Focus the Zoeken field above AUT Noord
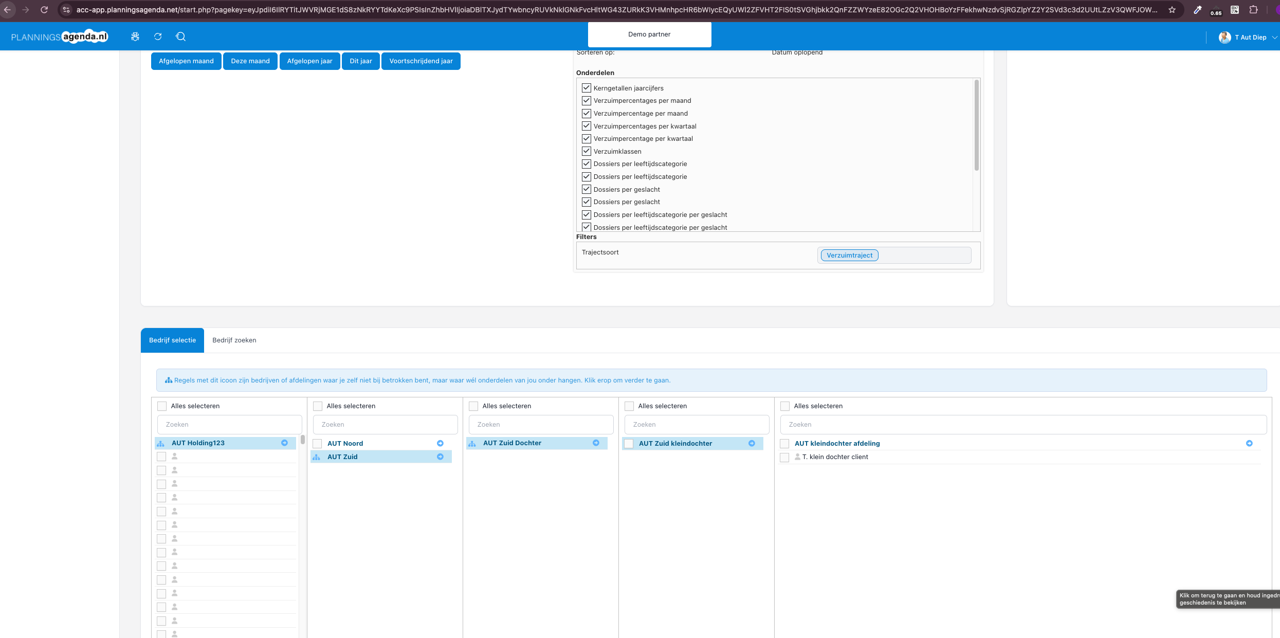 pos(385,424)
